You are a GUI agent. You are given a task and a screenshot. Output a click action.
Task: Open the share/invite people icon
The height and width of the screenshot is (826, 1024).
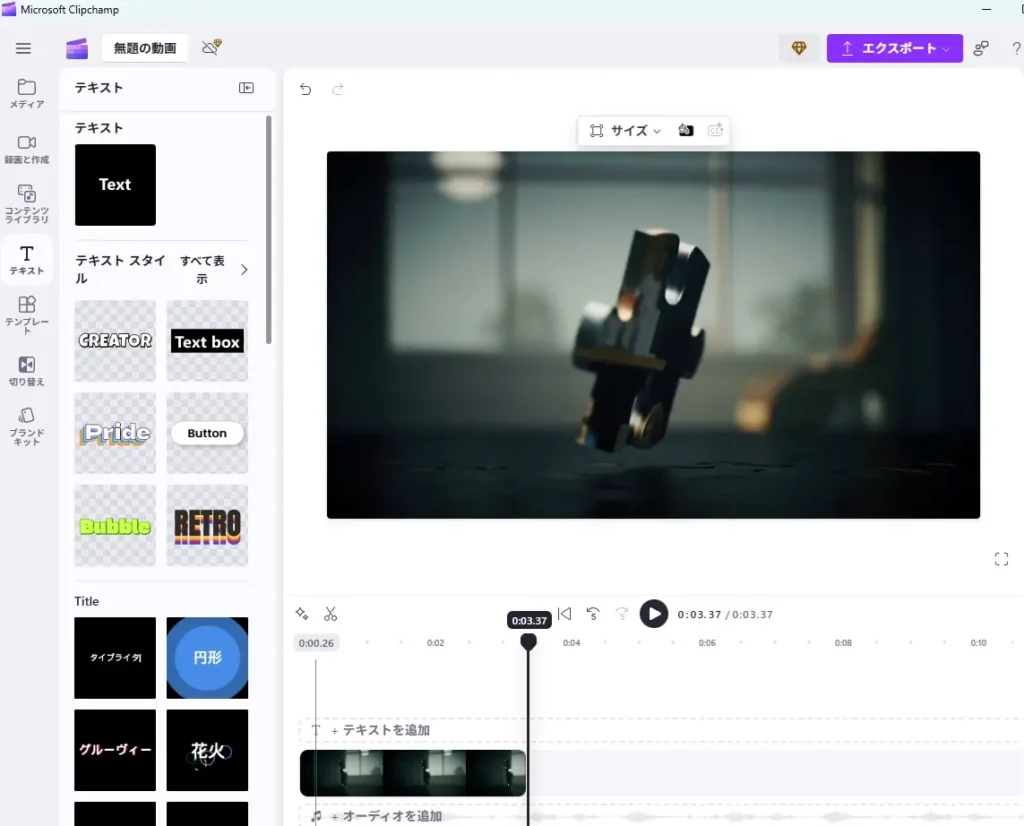[981, 48]
